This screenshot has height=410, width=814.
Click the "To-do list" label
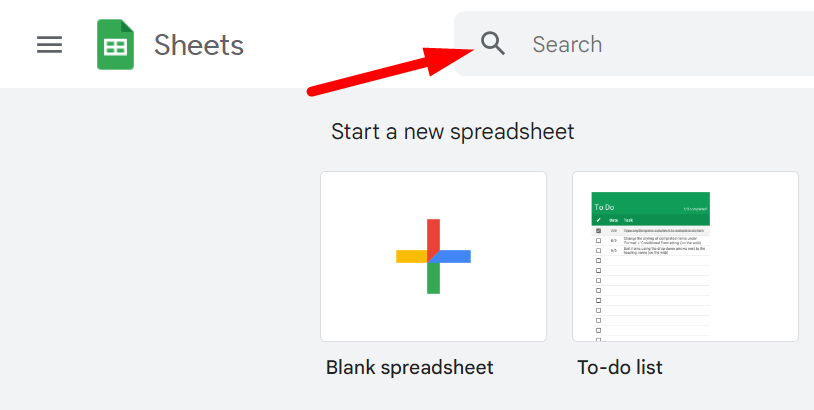tap(620, 367)
